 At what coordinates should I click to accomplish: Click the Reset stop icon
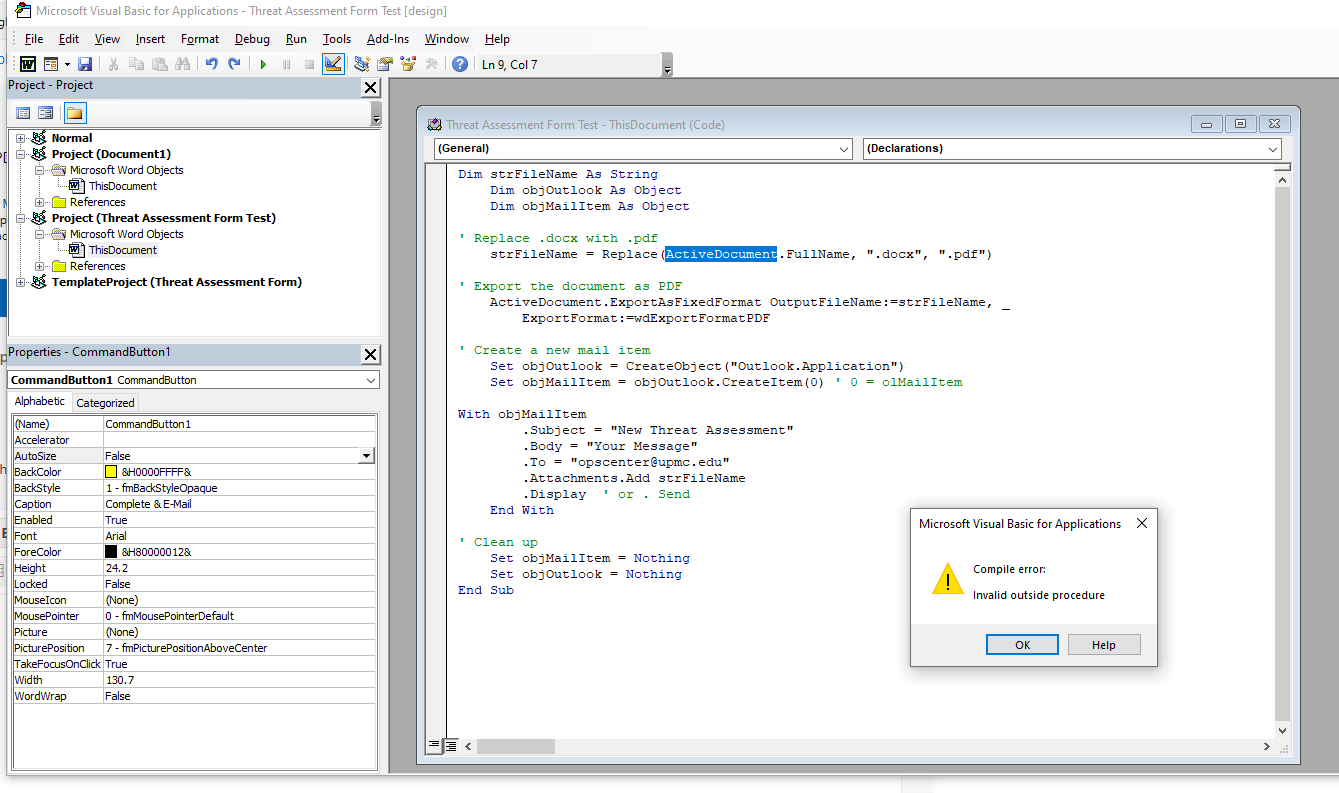pyautogui.click(x=309, y=64)
